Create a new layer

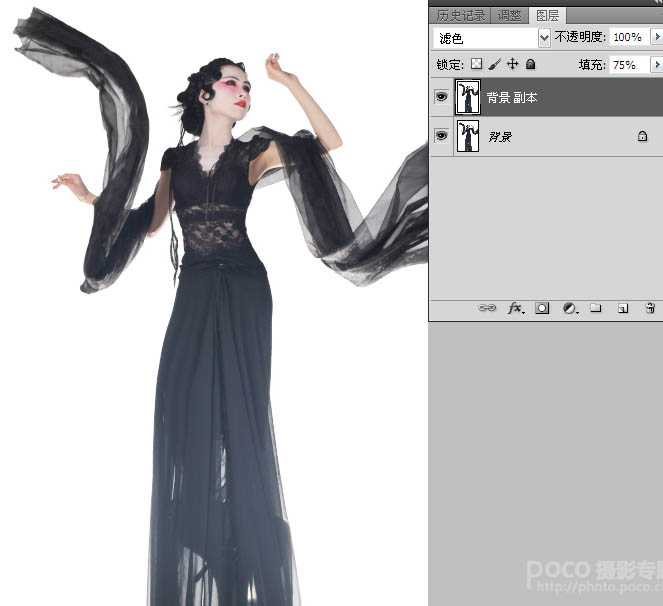tap(622, 309)
